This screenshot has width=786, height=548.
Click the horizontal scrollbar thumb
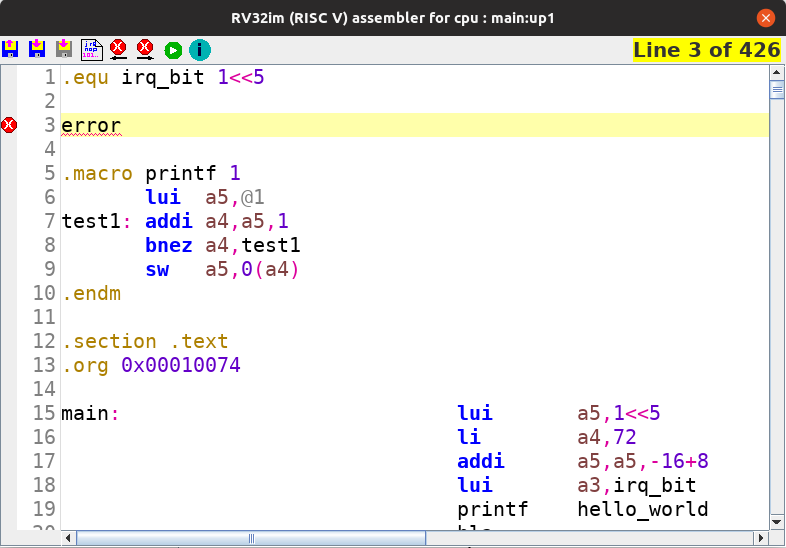pyautogui.click(x=251, y=538)
